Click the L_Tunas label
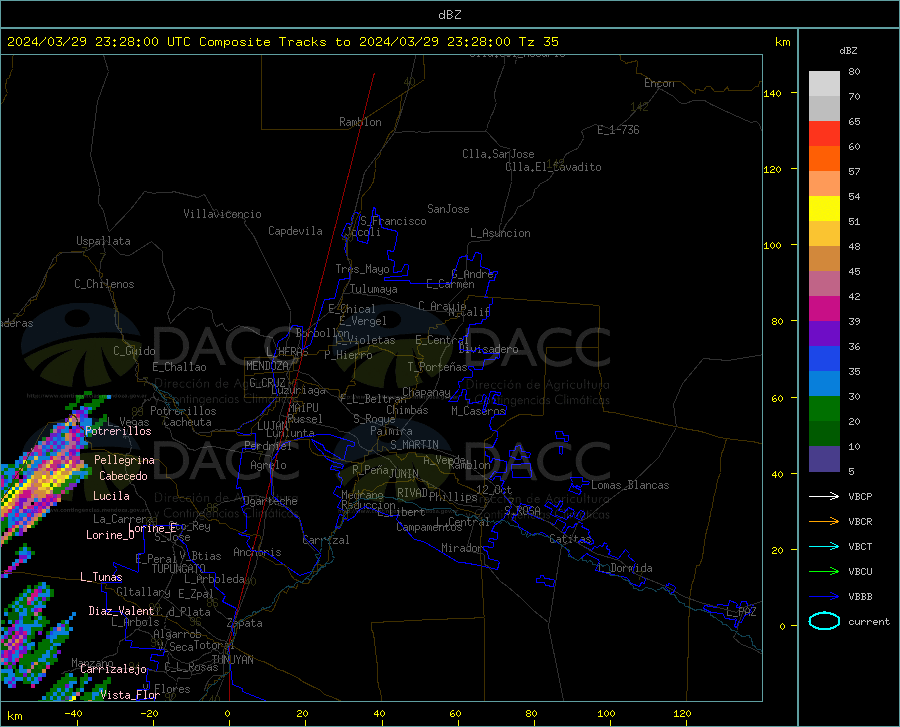This screenshot has width=900, height=727. [x=101, y=577]
